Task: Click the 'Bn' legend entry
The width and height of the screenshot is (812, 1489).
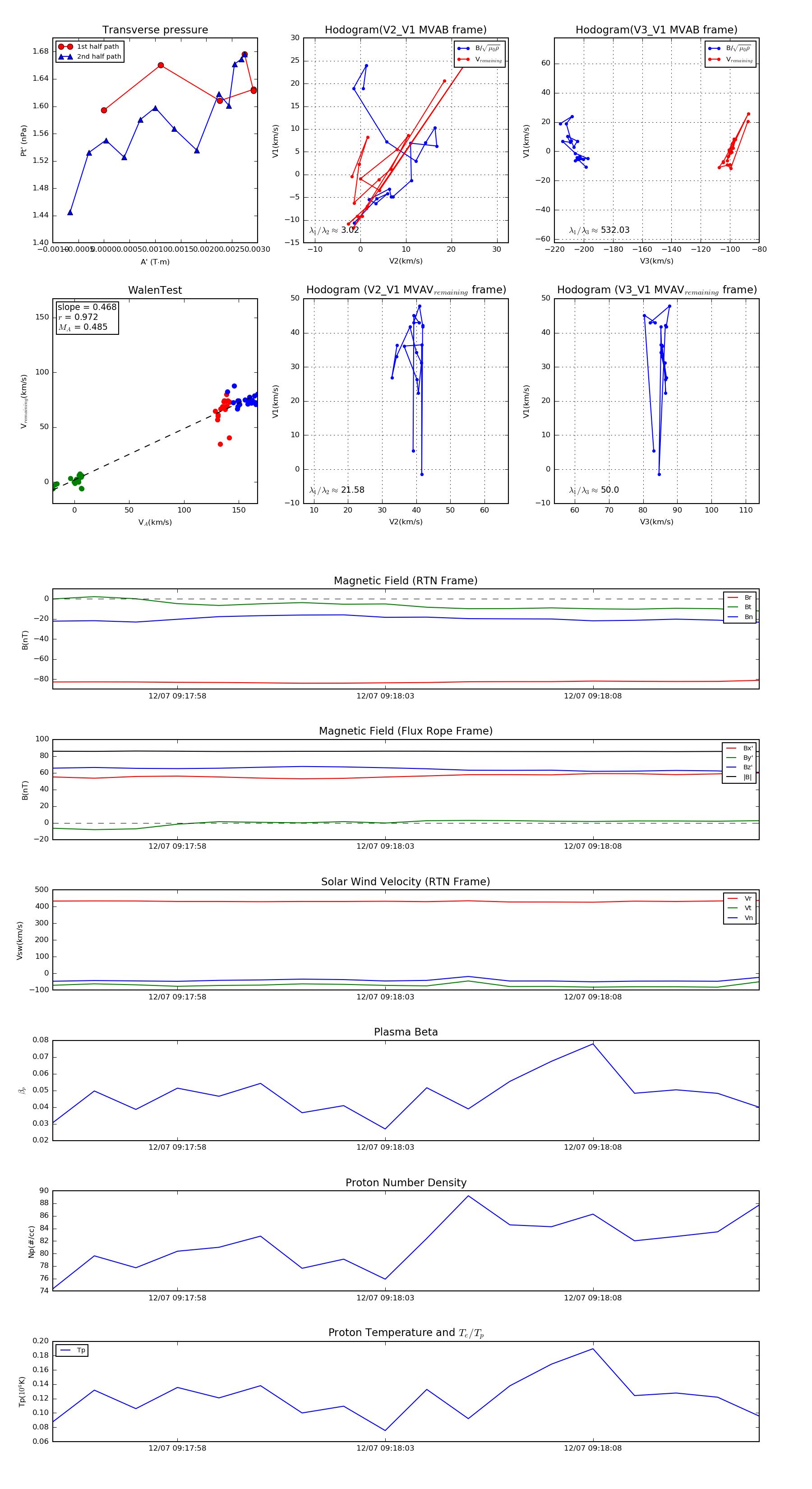Action: 740,617
